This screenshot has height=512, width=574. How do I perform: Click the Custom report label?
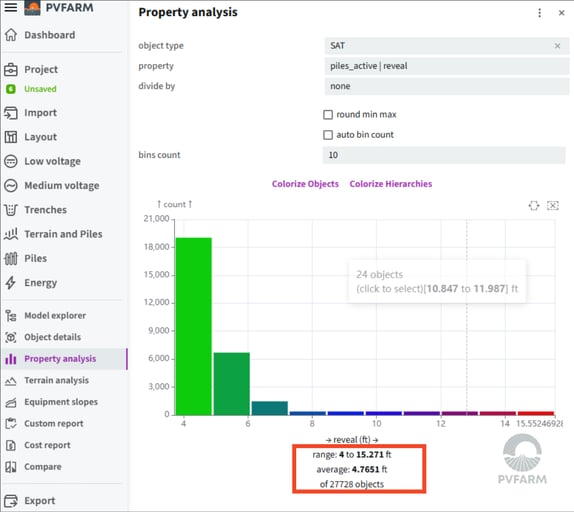pos(54,424)
